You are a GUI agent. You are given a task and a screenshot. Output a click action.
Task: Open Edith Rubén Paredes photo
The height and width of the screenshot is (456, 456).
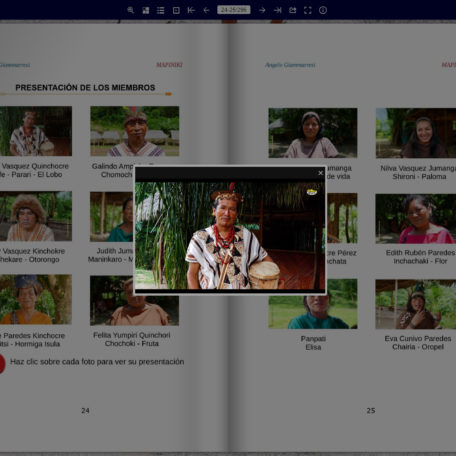(416, 219)
